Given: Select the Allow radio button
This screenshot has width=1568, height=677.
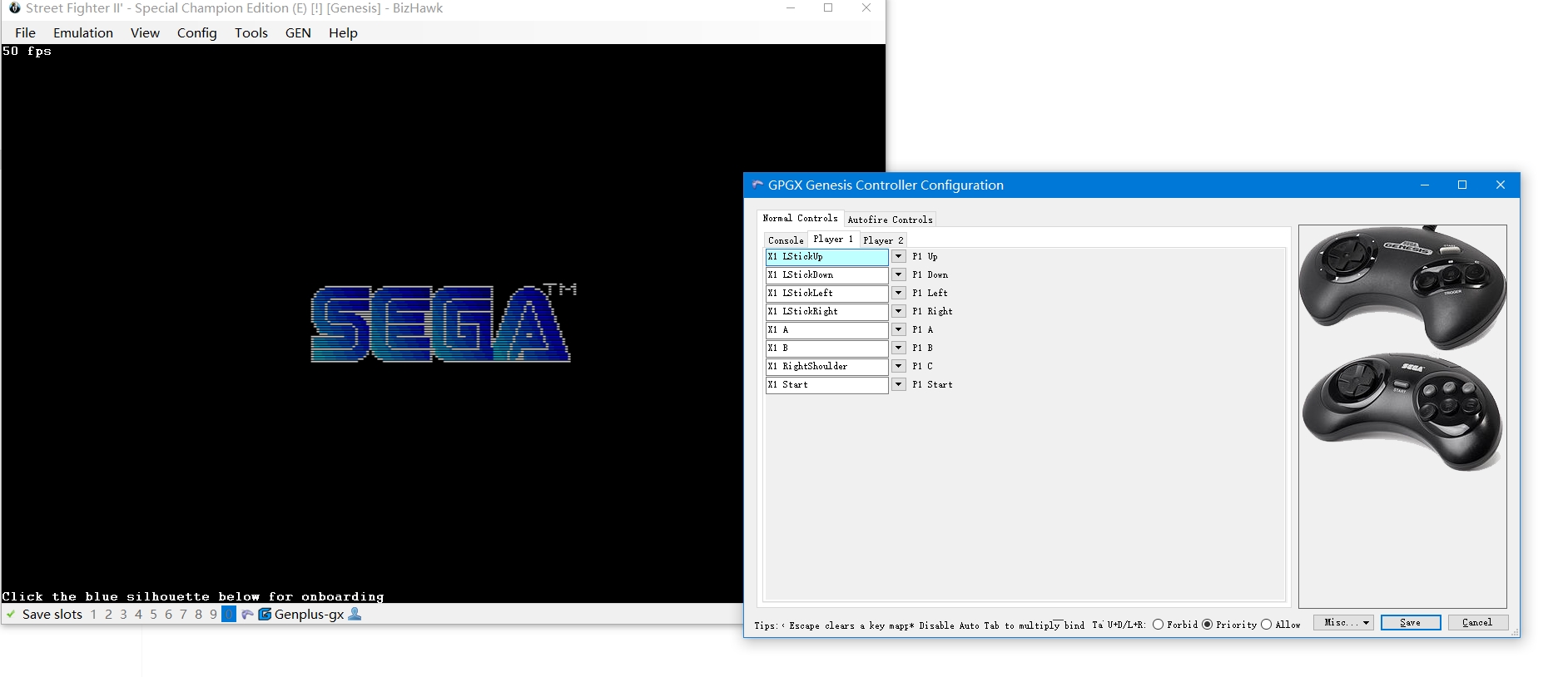Looking at the screenshot, I should [x=1267, y=625].
